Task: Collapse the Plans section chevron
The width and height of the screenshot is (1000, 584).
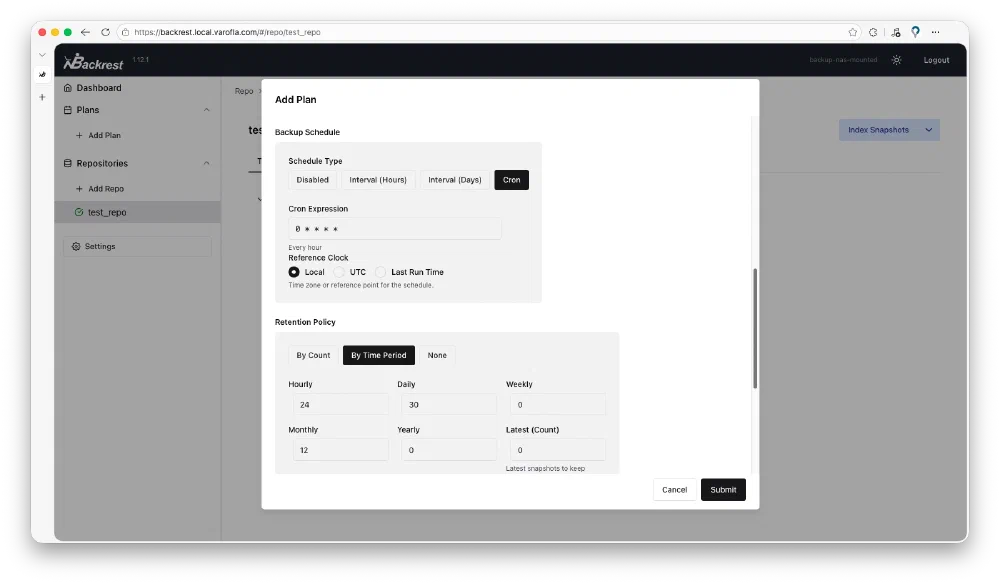Action: (x=207, y=110)
